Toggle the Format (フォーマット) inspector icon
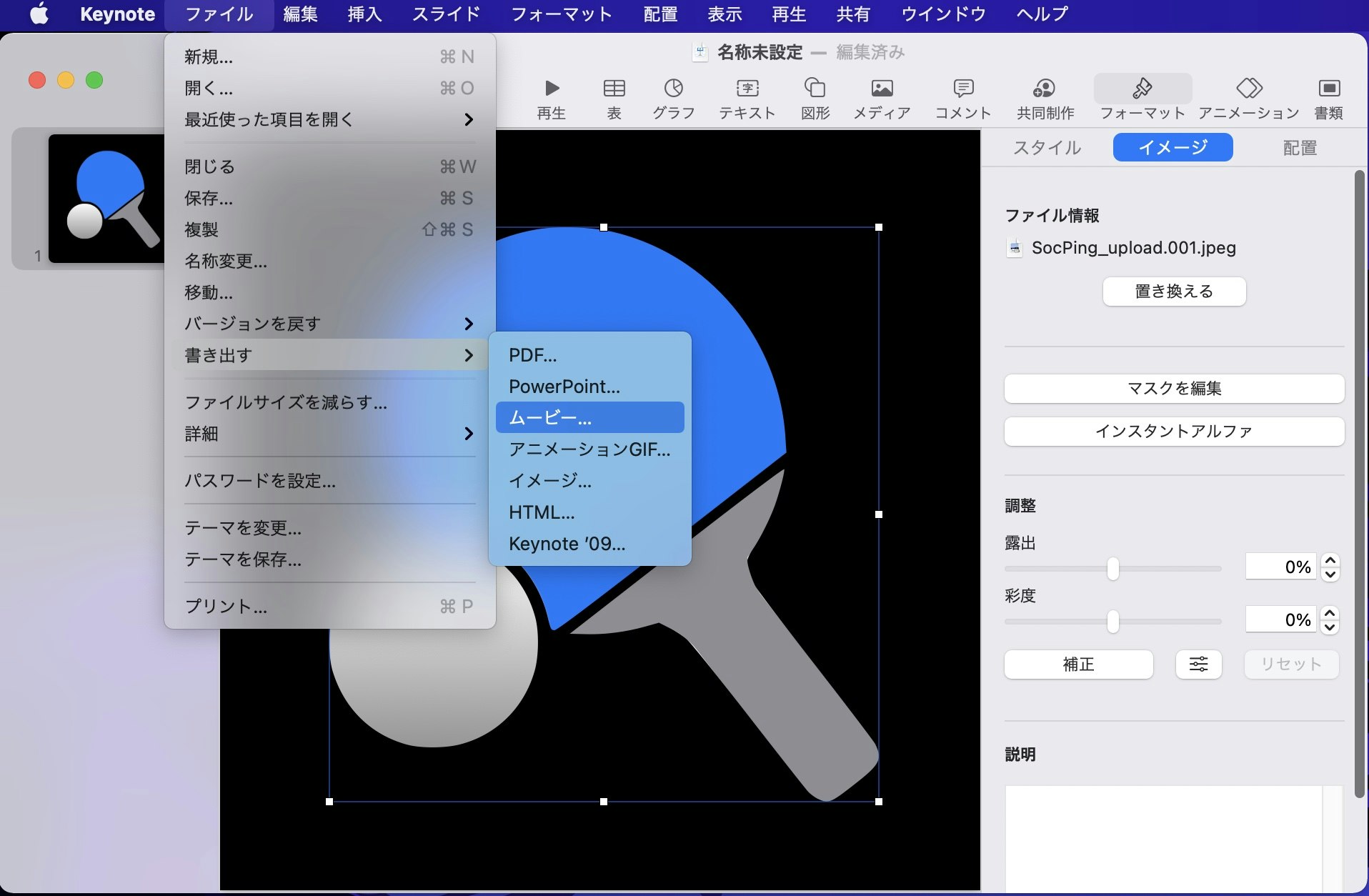This screenshot has width=1369, height=896. pyautogui.click(x=1142, y=89)
